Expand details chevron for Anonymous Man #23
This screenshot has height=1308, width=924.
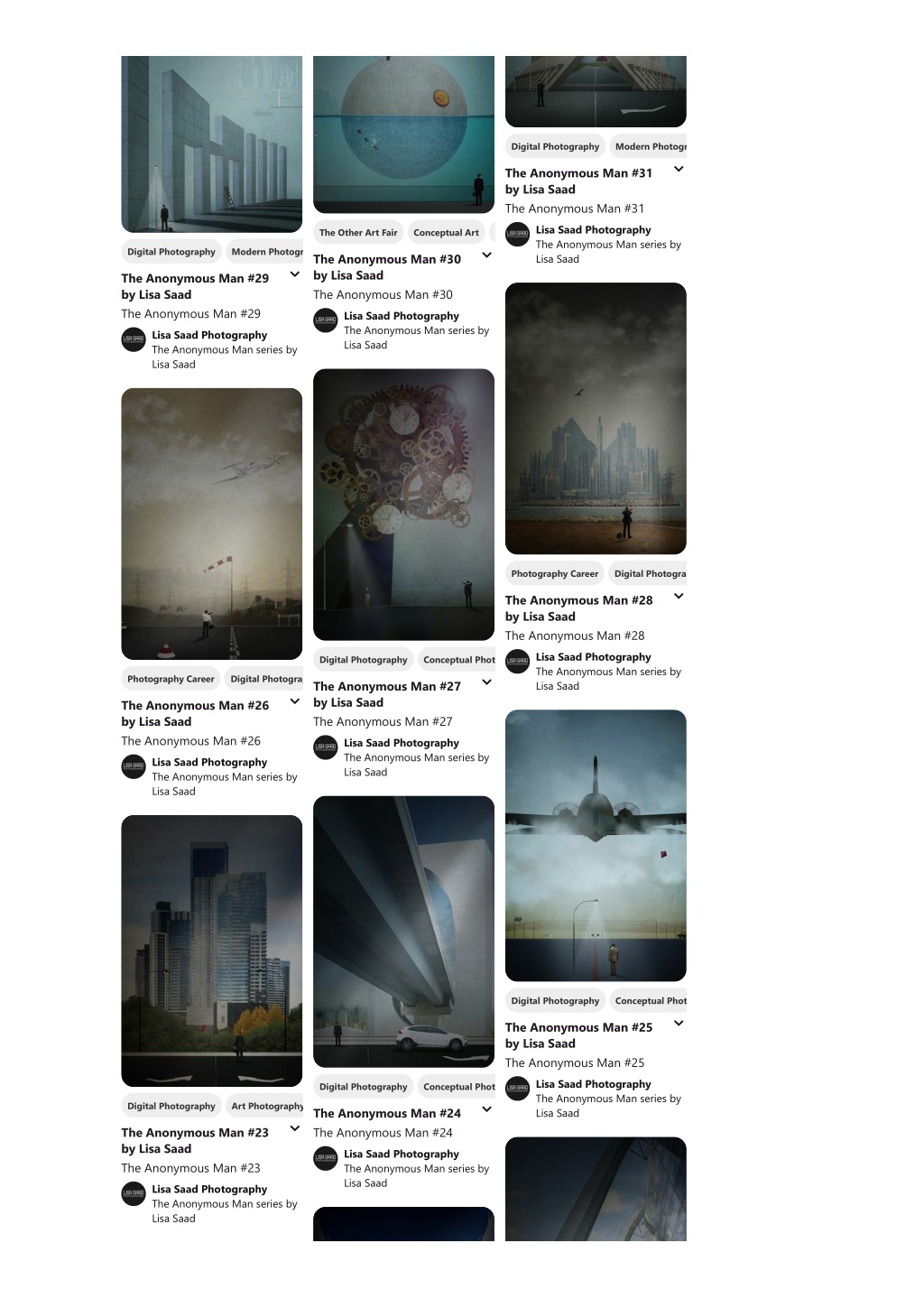tap(294, 1128)
